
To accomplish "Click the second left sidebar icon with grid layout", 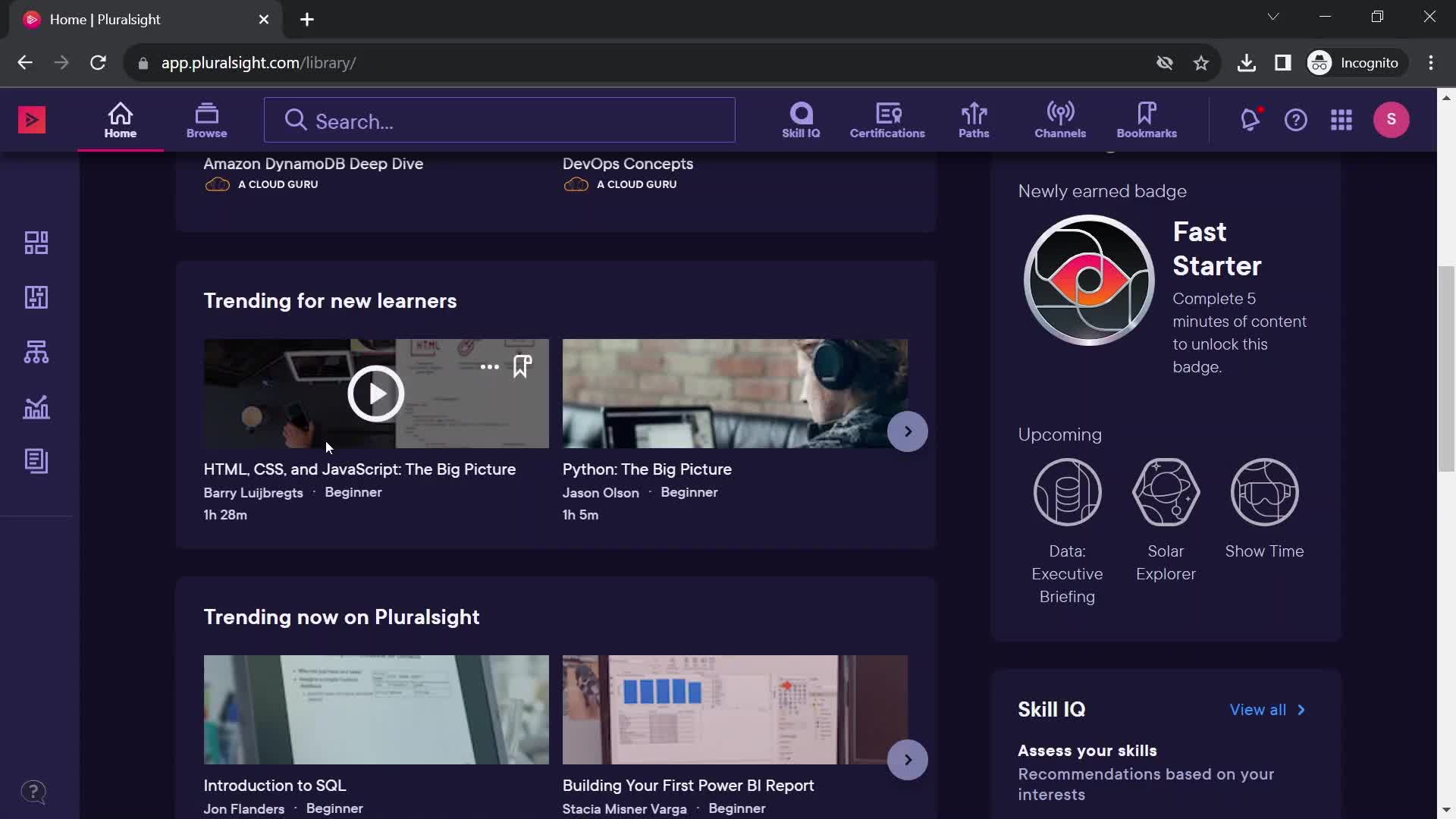I will [36, 297].
